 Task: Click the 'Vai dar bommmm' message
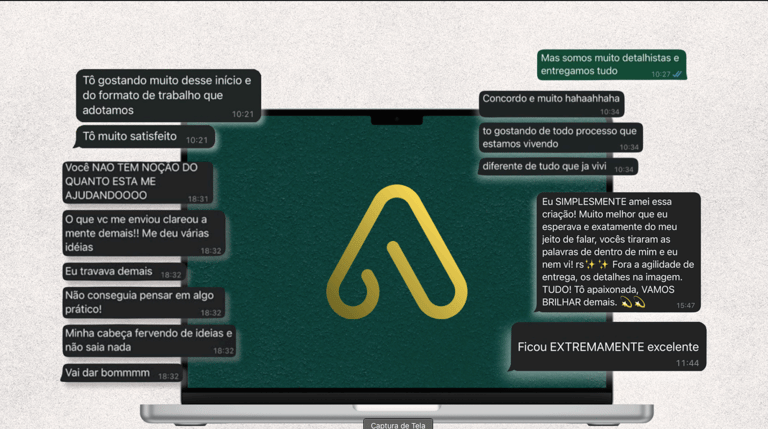pos(122,374)
